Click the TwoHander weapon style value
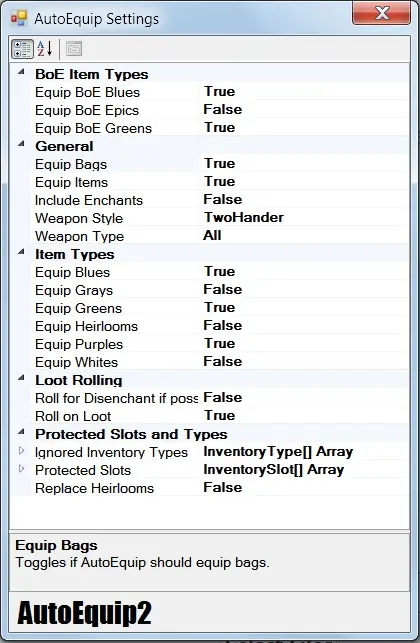Screen dimensions: 420x643 tap(244, 217)
